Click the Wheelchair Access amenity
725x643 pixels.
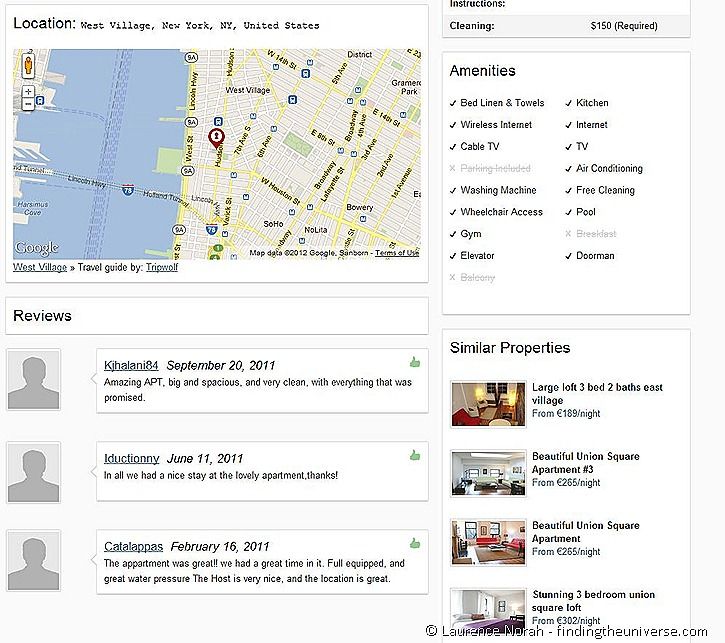(501, 212)
